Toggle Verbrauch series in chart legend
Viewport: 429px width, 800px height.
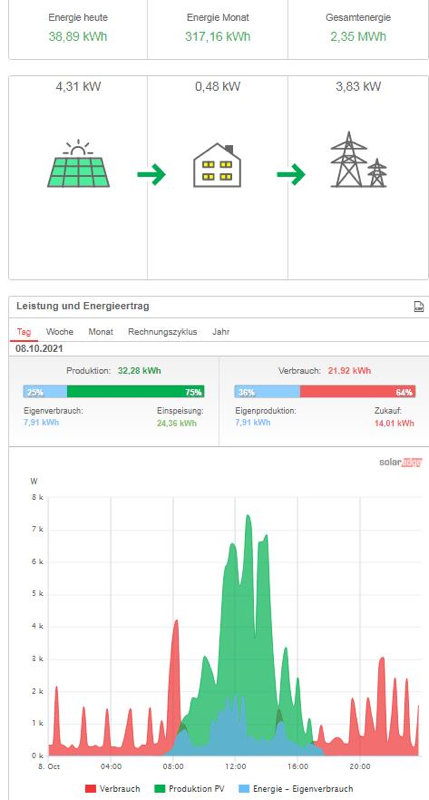(113, 789)
